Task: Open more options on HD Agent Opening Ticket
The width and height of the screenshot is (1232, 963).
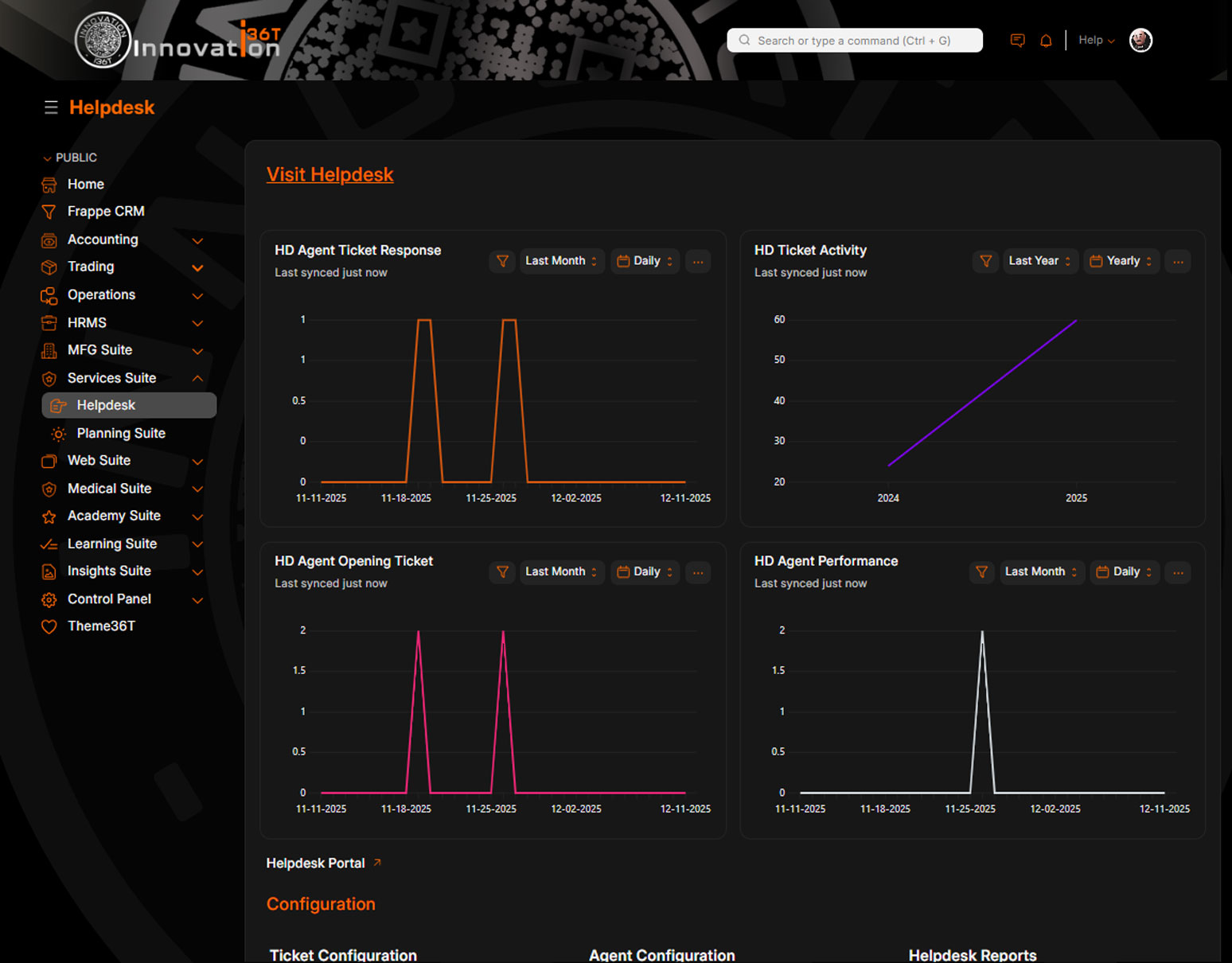Action: coord(698,572)
